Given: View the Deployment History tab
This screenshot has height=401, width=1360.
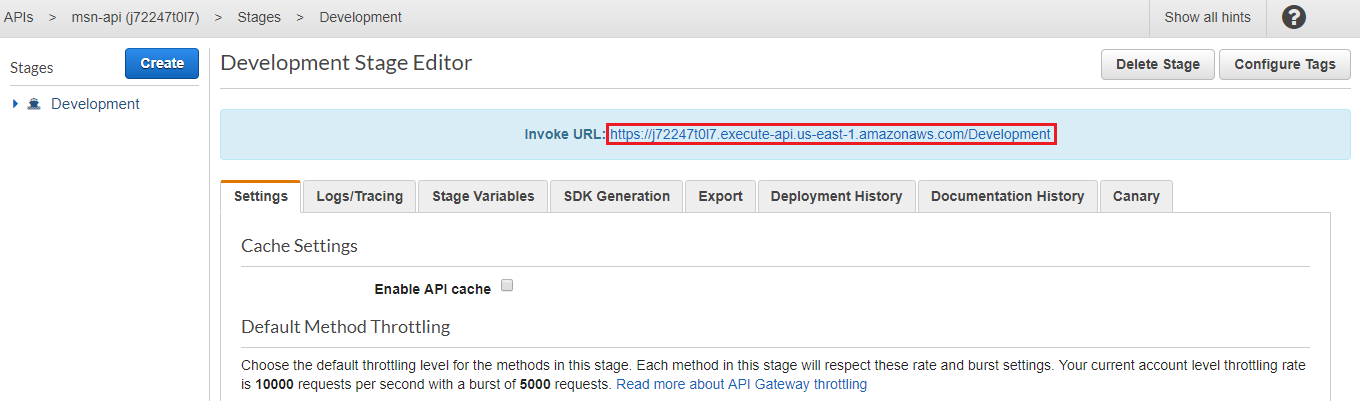Looking at the screenshot, I should (x=836, y=196).
